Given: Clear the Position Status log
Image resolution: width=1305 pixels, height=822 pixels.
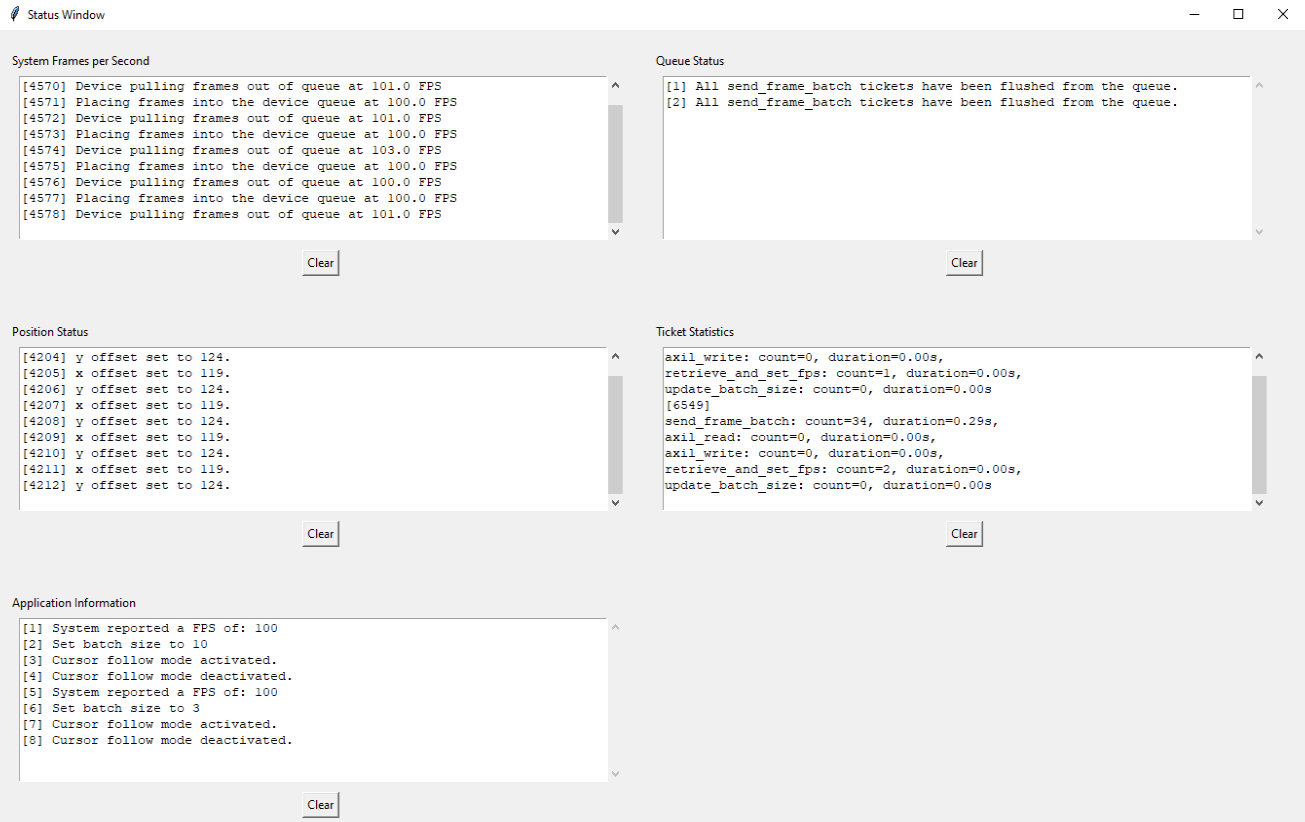Looking at the screenshot, I should tap(320, 533).
